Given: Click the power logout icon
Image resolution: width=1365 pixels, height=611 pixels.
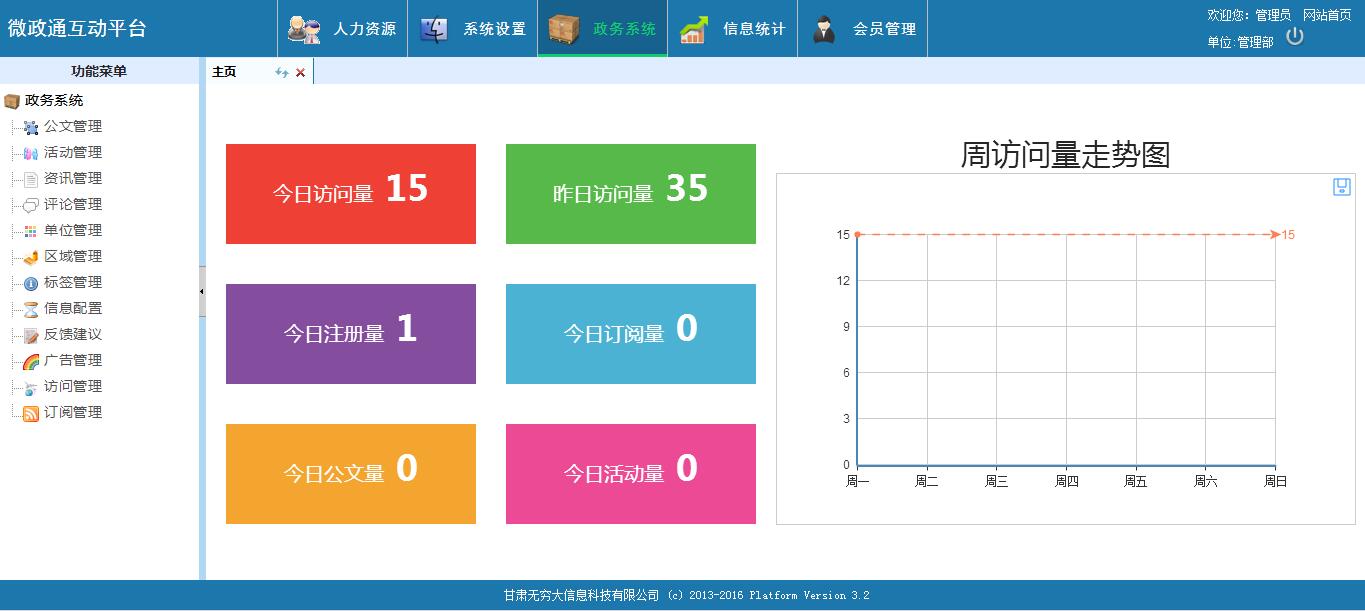Looking at the screenshot, I should (1295, 36).
